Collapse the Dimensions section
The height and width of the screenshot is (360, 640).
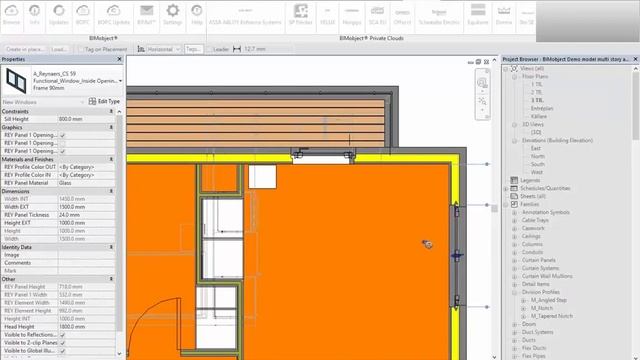(111, 191)
